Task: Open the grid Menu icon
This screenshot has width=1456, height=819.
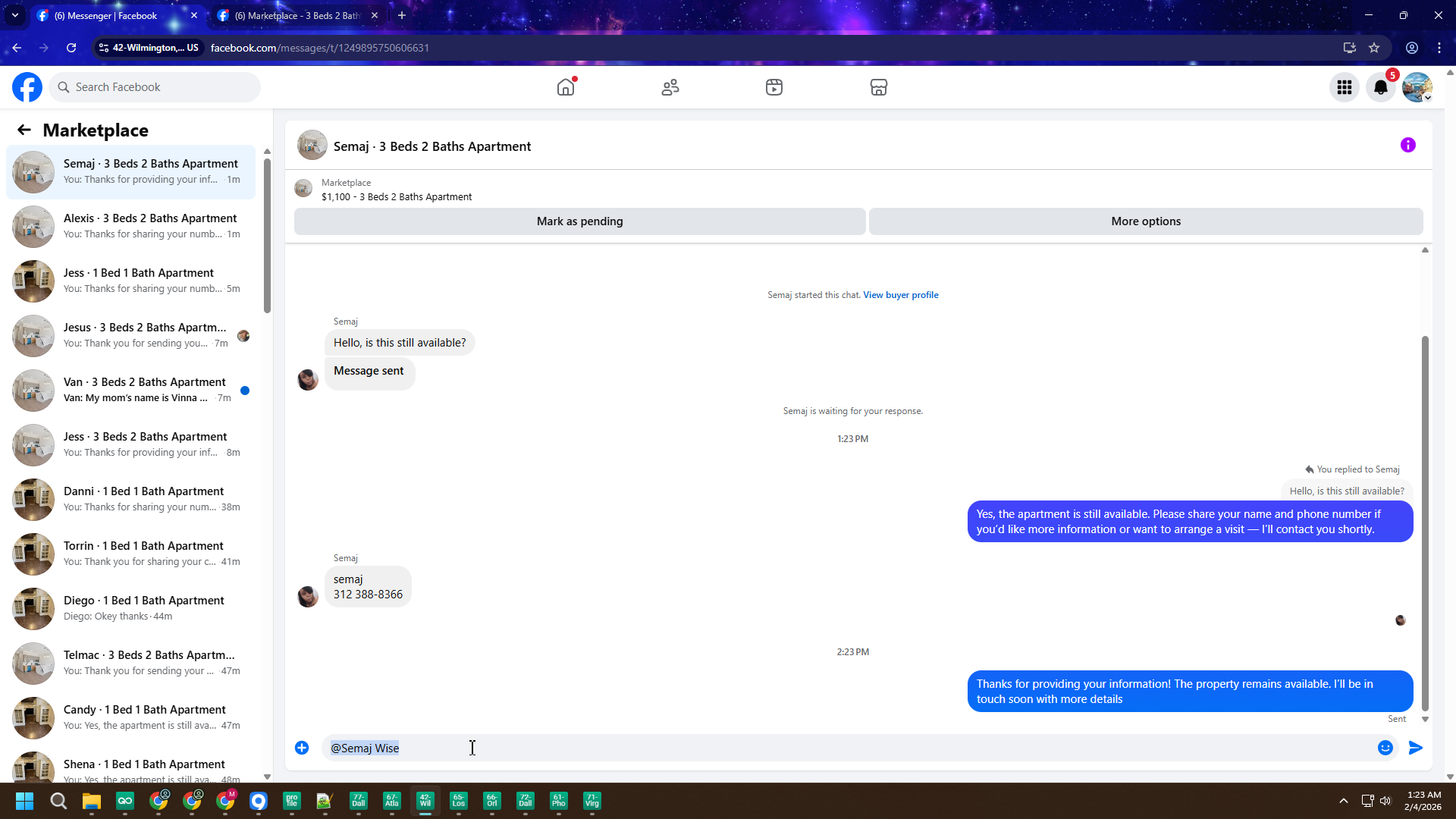Action: pyautogui.click(x=1344, y=87)
